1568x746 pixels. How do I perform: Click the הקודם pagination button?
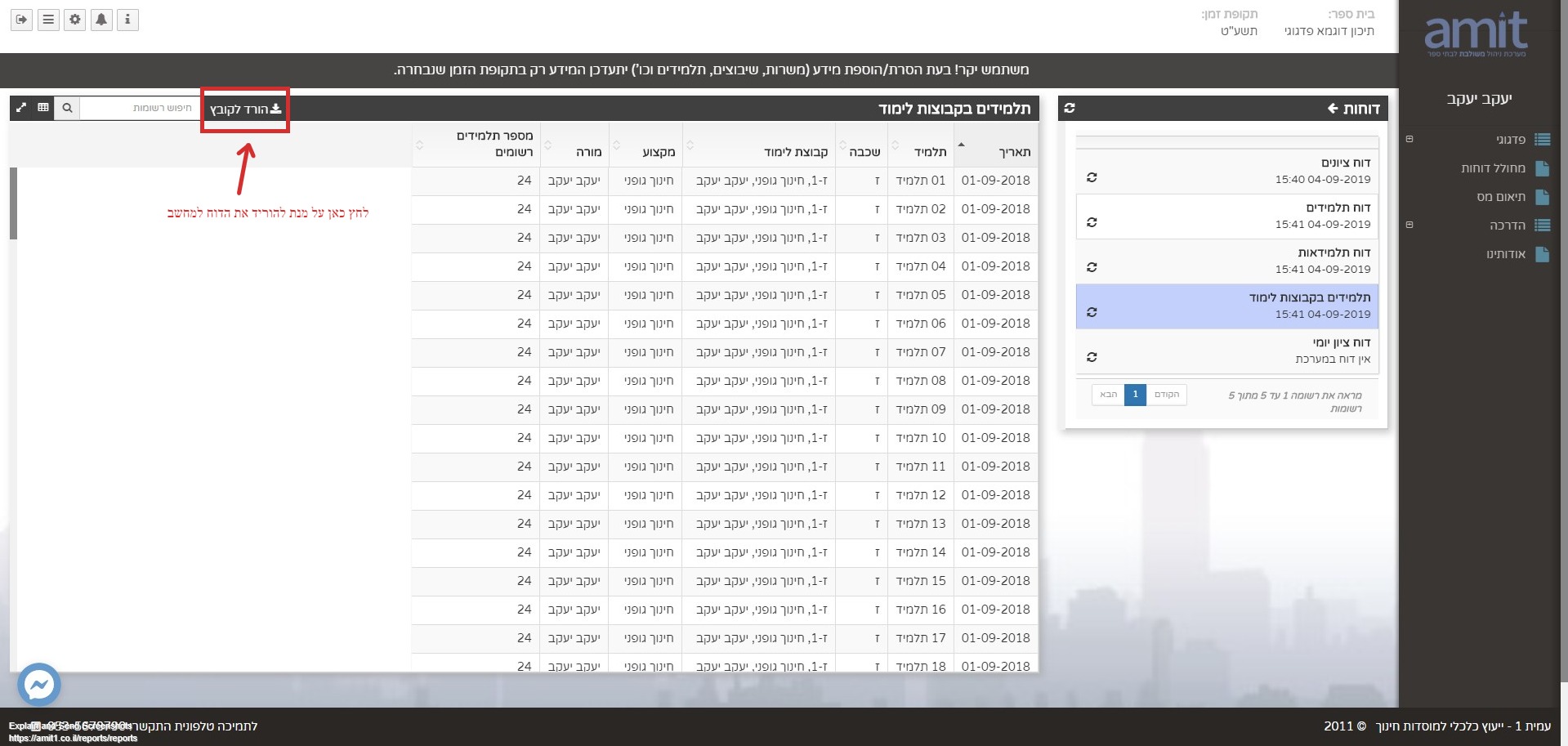[x=1167, y=395]
